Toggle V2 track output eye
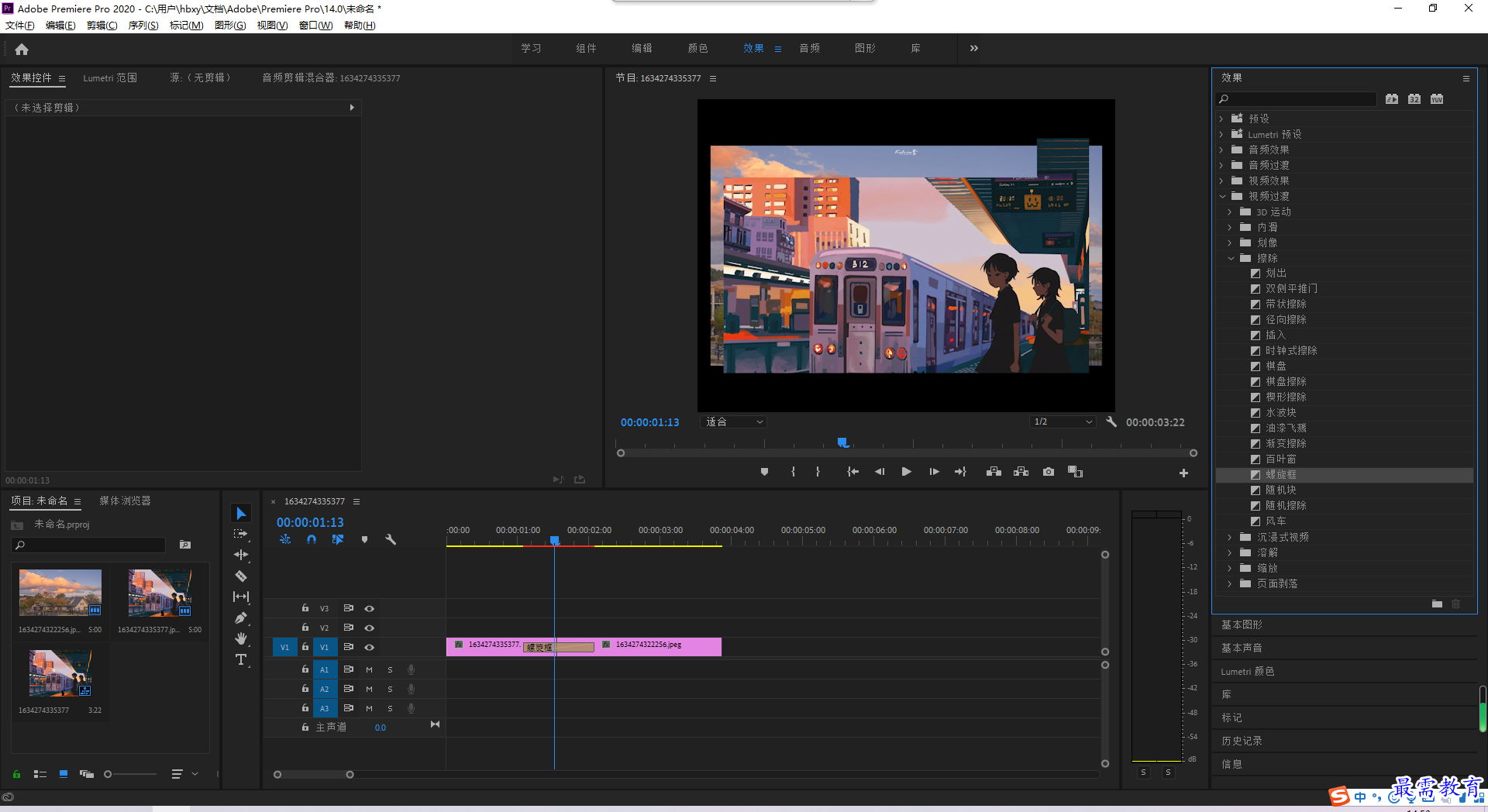The image size is (1488, 812). click(x=370, y=628)
